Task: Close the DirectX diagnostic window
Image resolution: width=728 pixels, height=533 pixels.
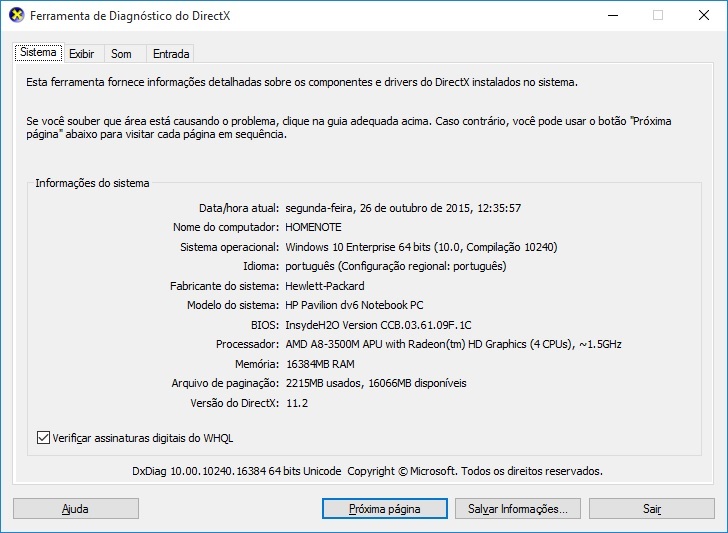Action: tap(704, 15)
